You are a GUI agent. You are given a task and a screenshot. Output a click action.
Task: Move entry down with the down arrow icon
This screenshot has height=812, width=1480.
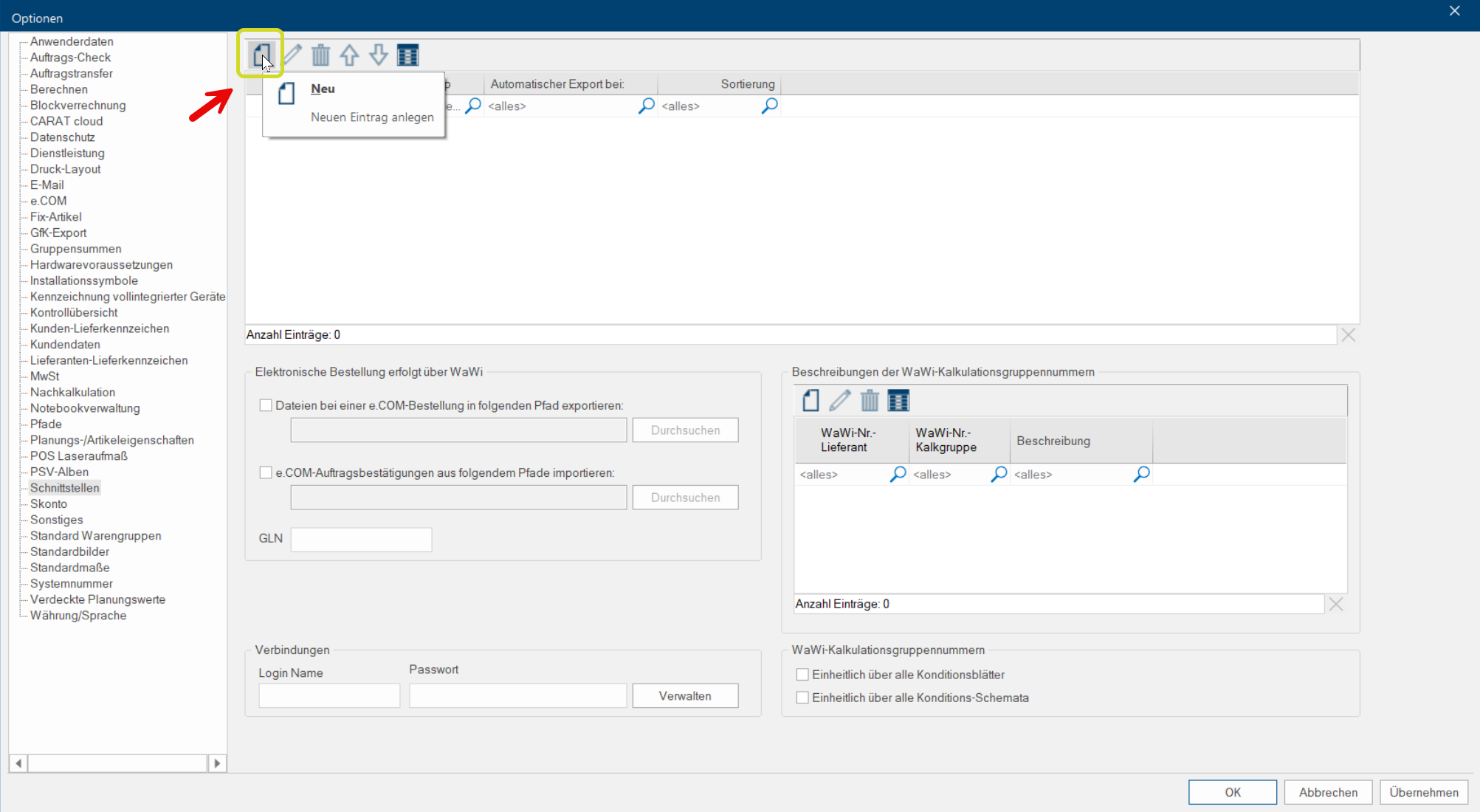[x=378, y=55]
